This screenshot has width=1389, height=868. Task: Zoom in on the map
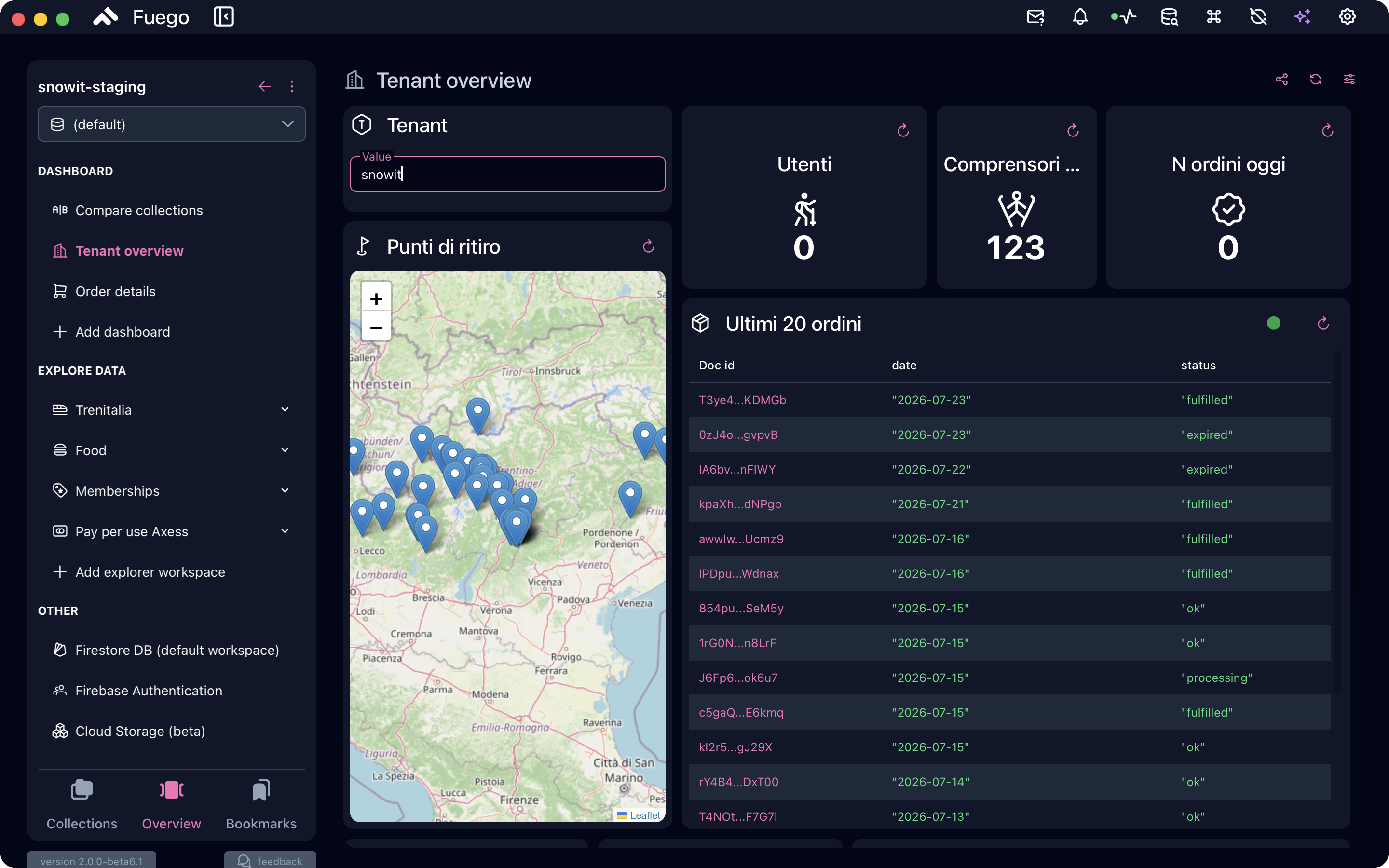[376, 299]
